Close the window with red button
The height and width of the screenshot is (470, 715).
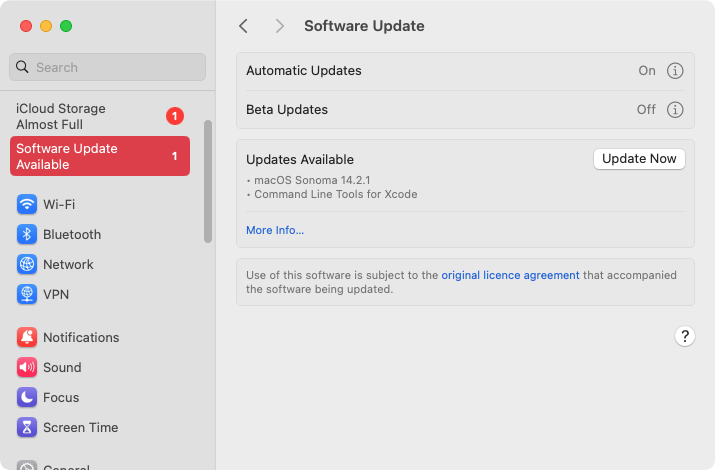[x=26, y=26]
